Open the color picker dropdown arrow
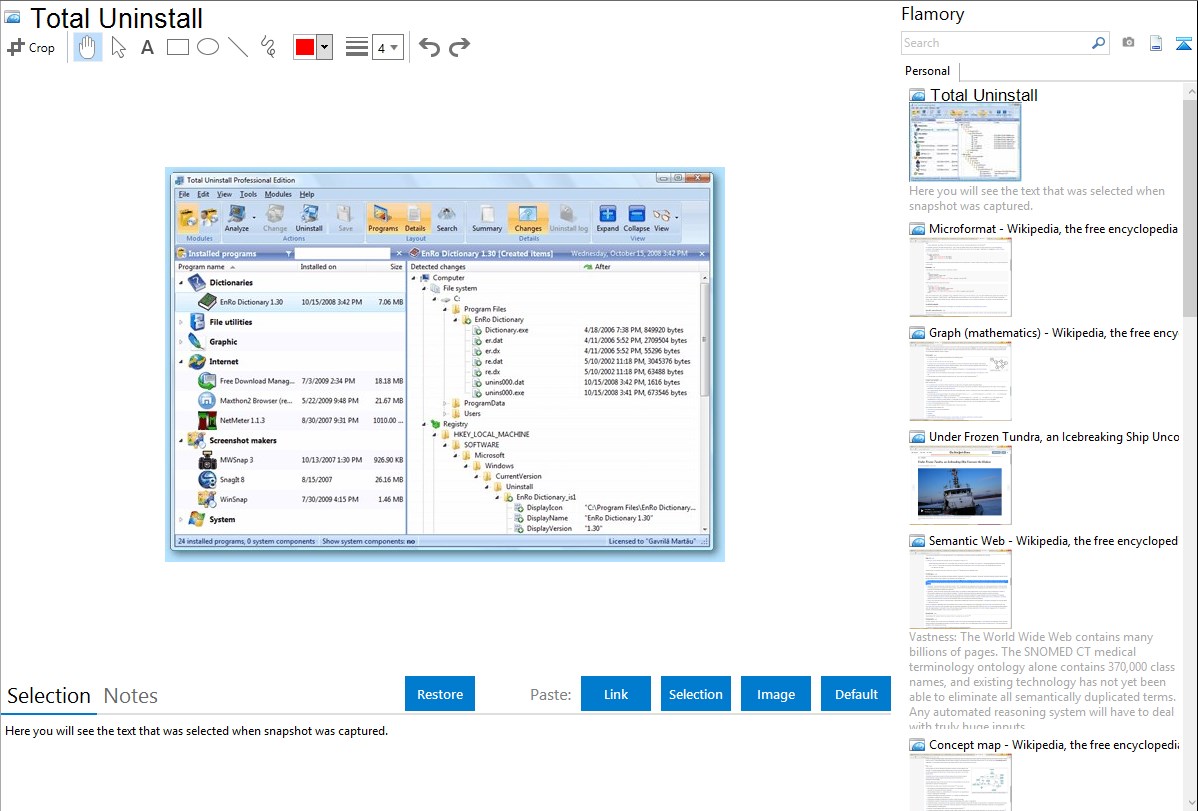 (x=325, y=47)
